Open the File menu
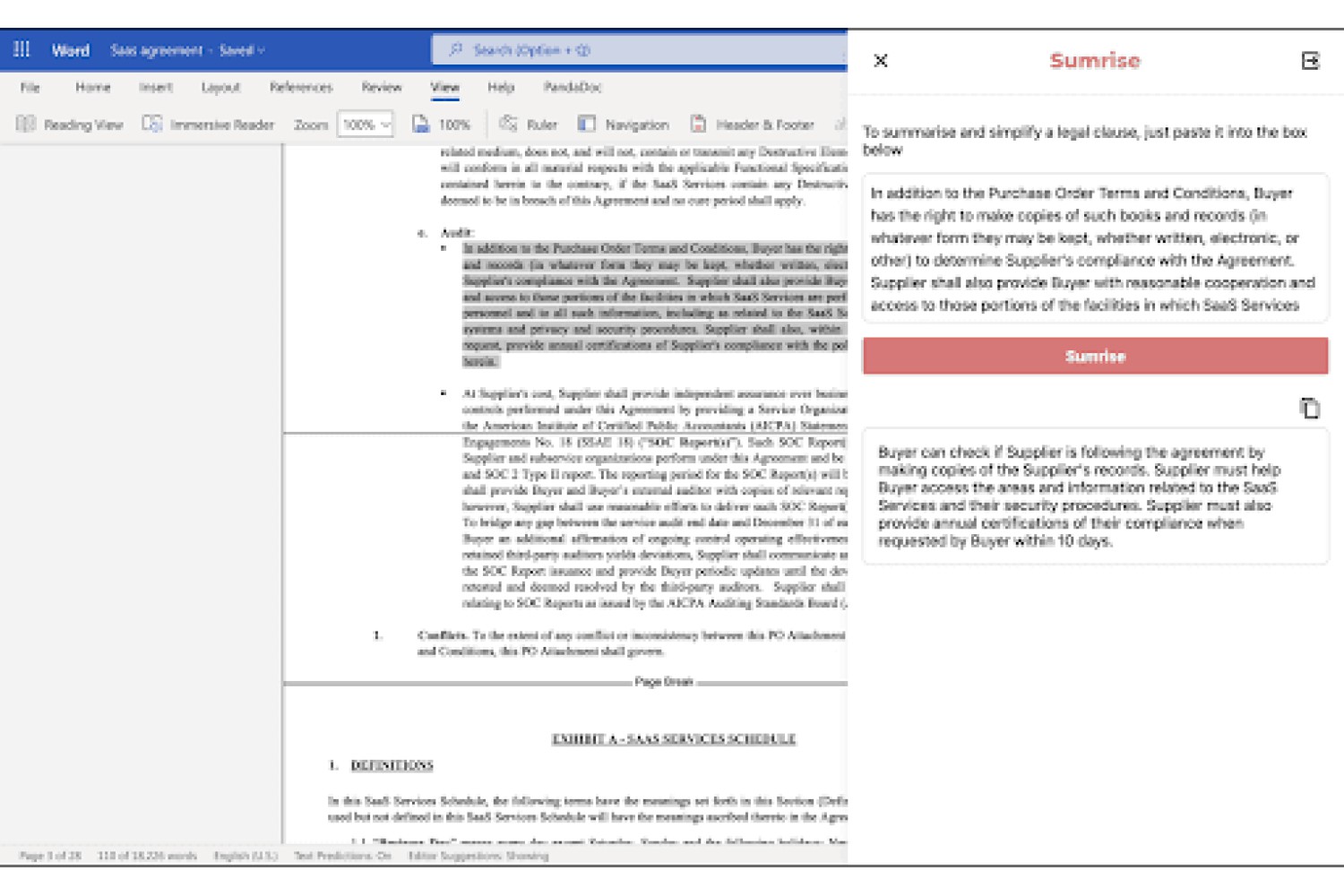This screenshot has height=896, width=1344. pyautogui.click(x=30, y=87)
